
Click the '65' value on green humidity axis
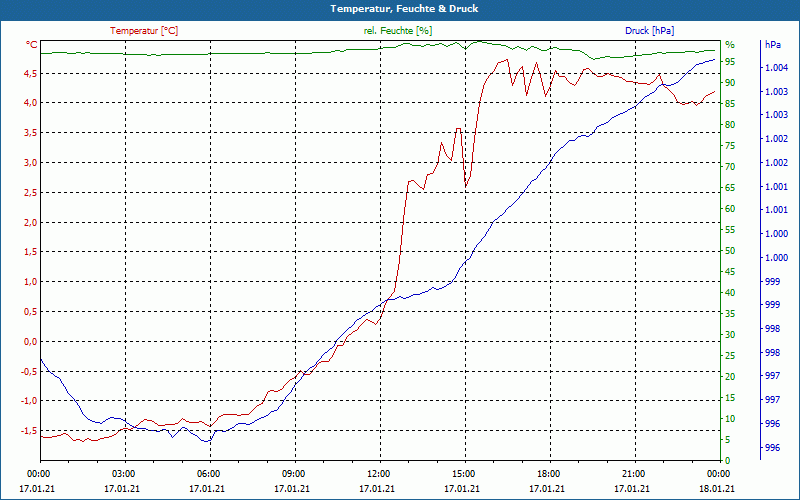[730, 188]
